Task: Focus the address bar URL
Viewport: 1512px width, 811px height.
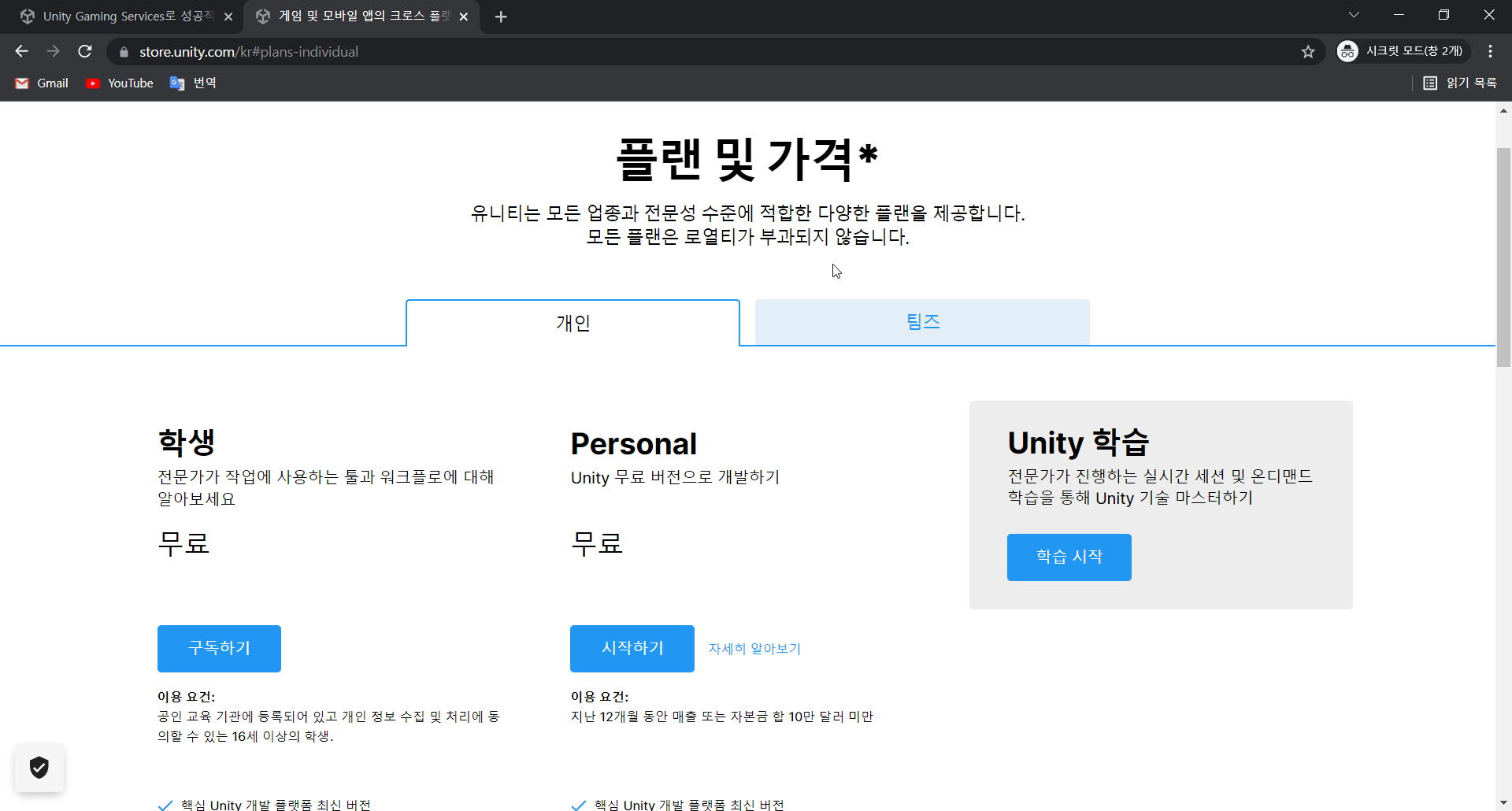Action: (x=249, y=52)
